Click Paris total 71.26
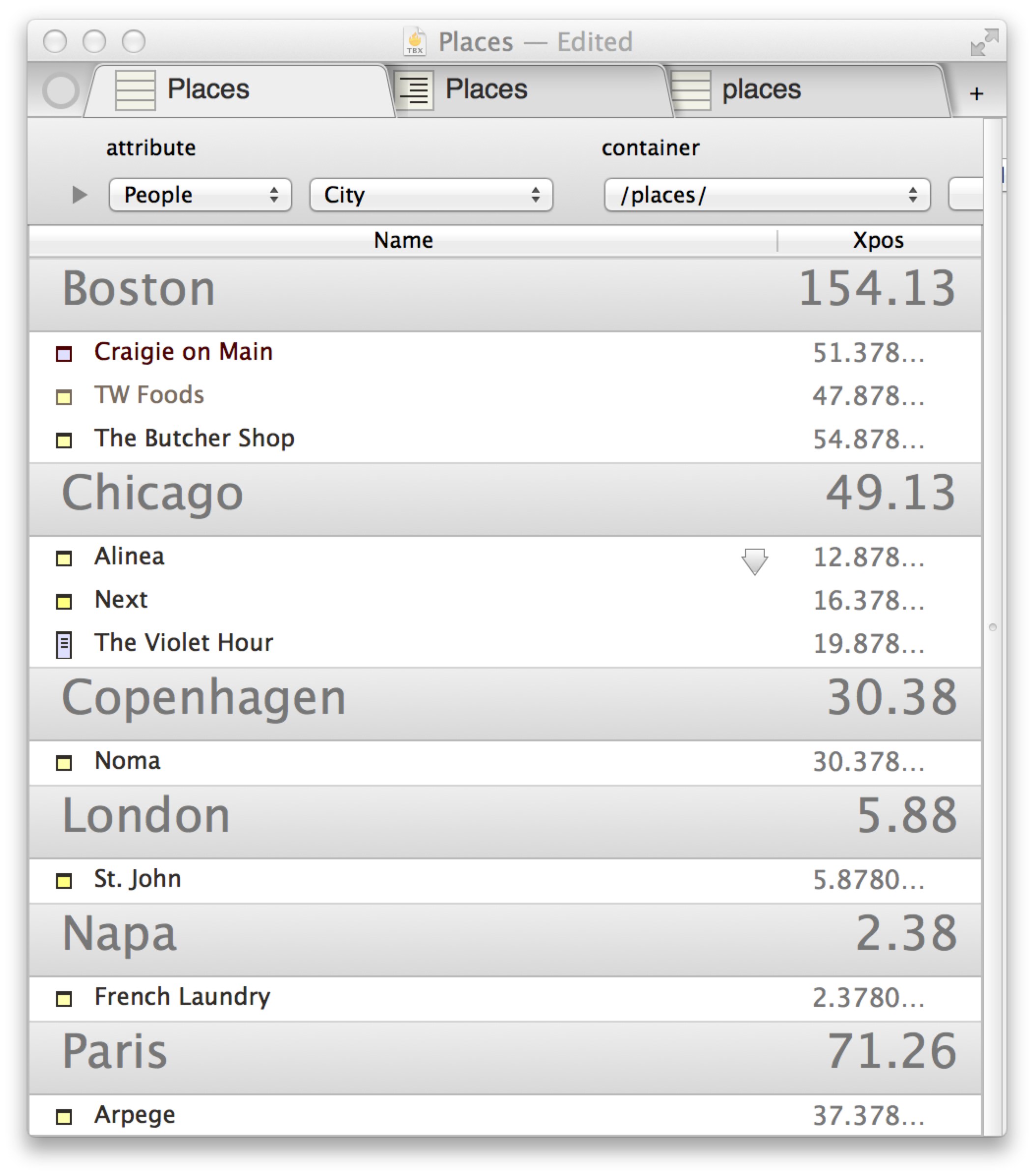The height and width of the screenshot is (1176, 1034). pyautogui.click(x=891, y=1052)
